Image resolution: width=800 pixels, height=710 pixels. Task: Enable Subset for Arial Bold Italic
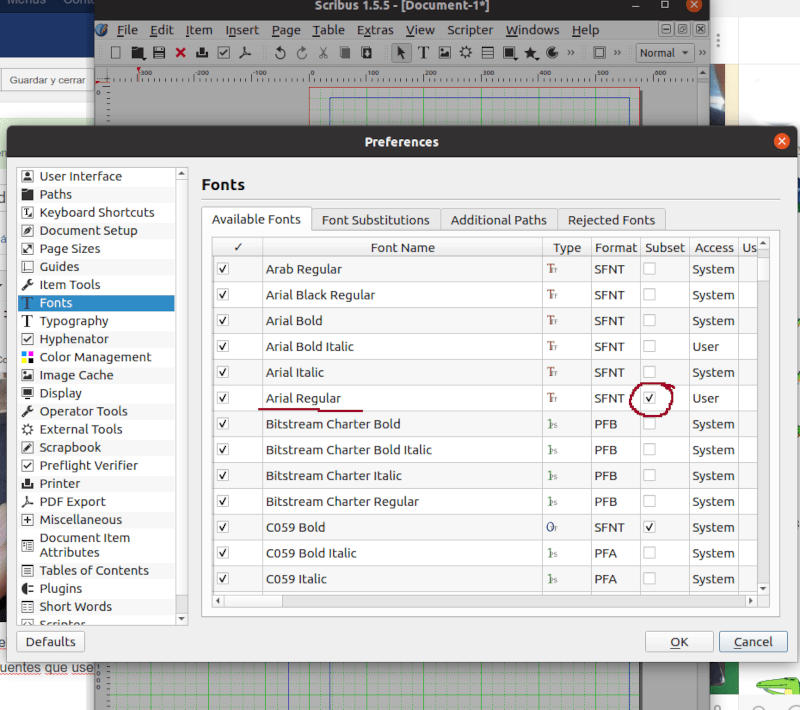point(649,346)
